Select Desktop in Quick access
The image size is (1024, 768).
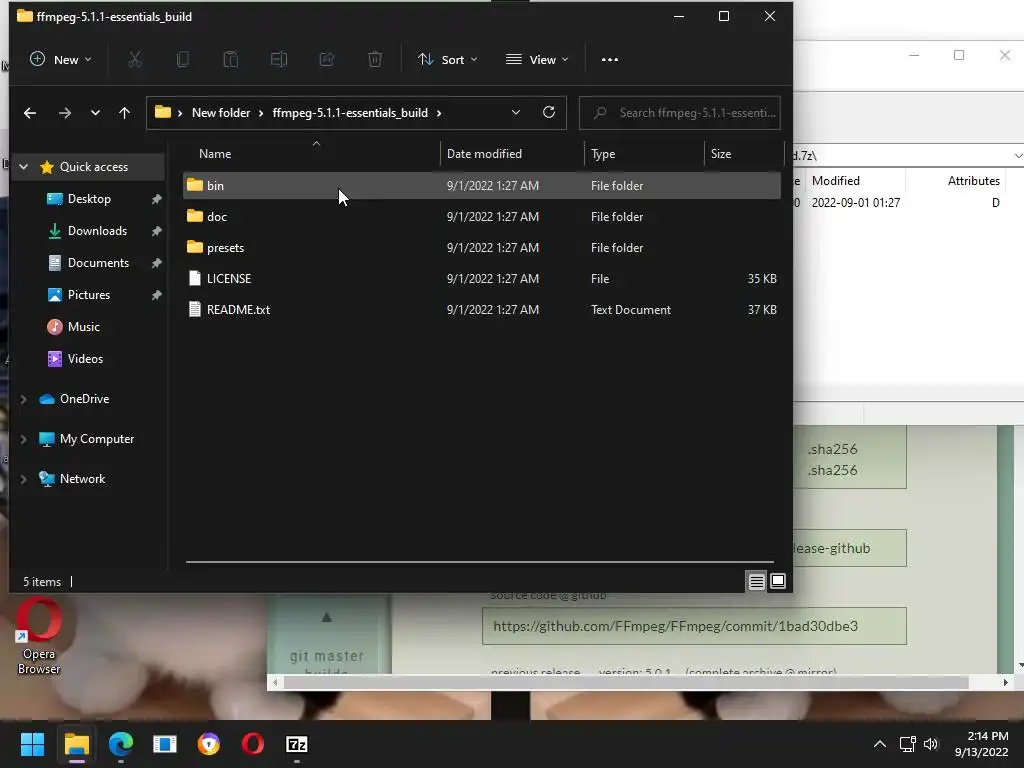[89, 199]
